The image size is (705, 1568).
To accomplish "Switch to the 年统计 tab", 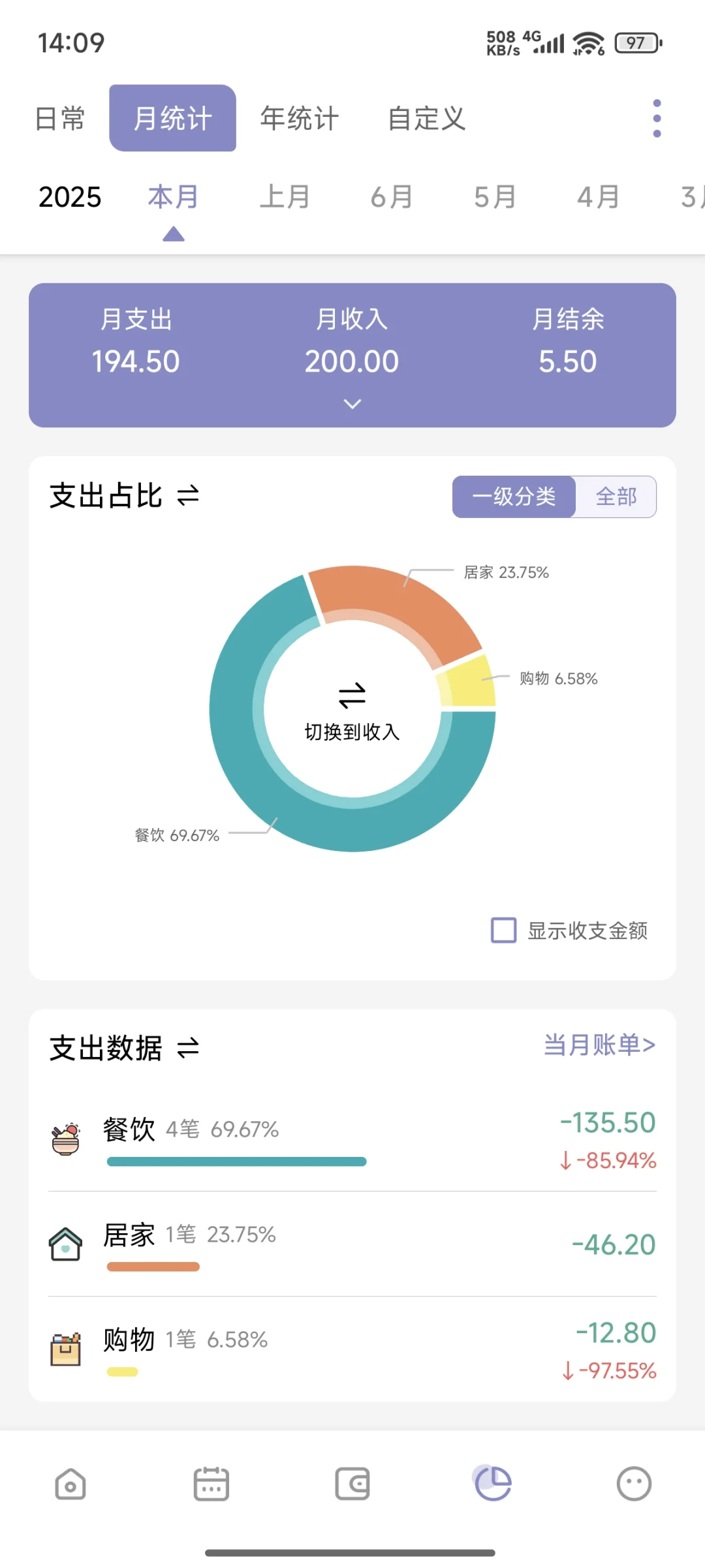I will (x=299, y=119).
